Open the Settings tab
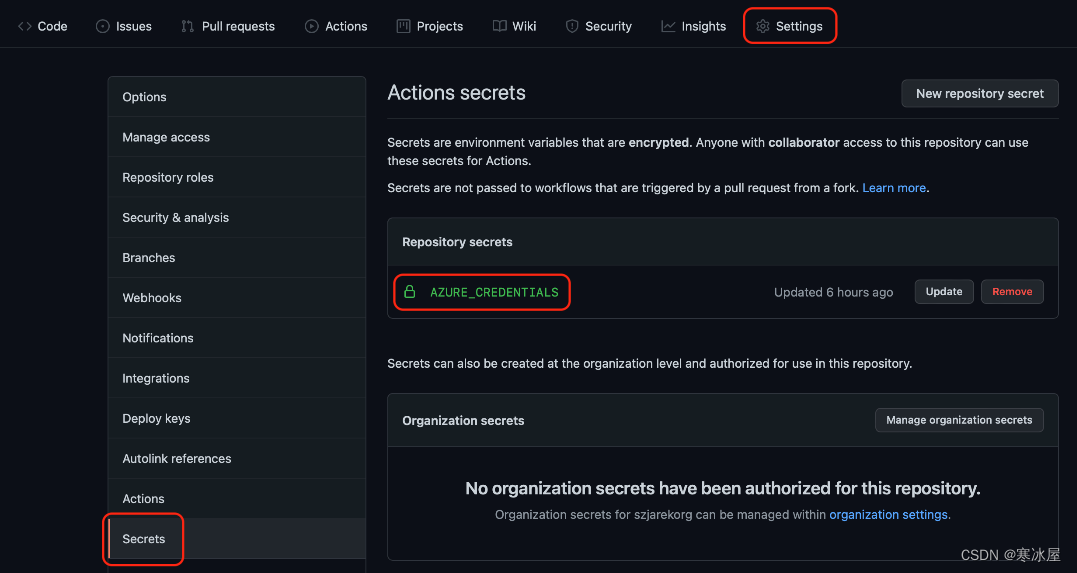Viewport: 1077px width, 573px height. point(789,26)
